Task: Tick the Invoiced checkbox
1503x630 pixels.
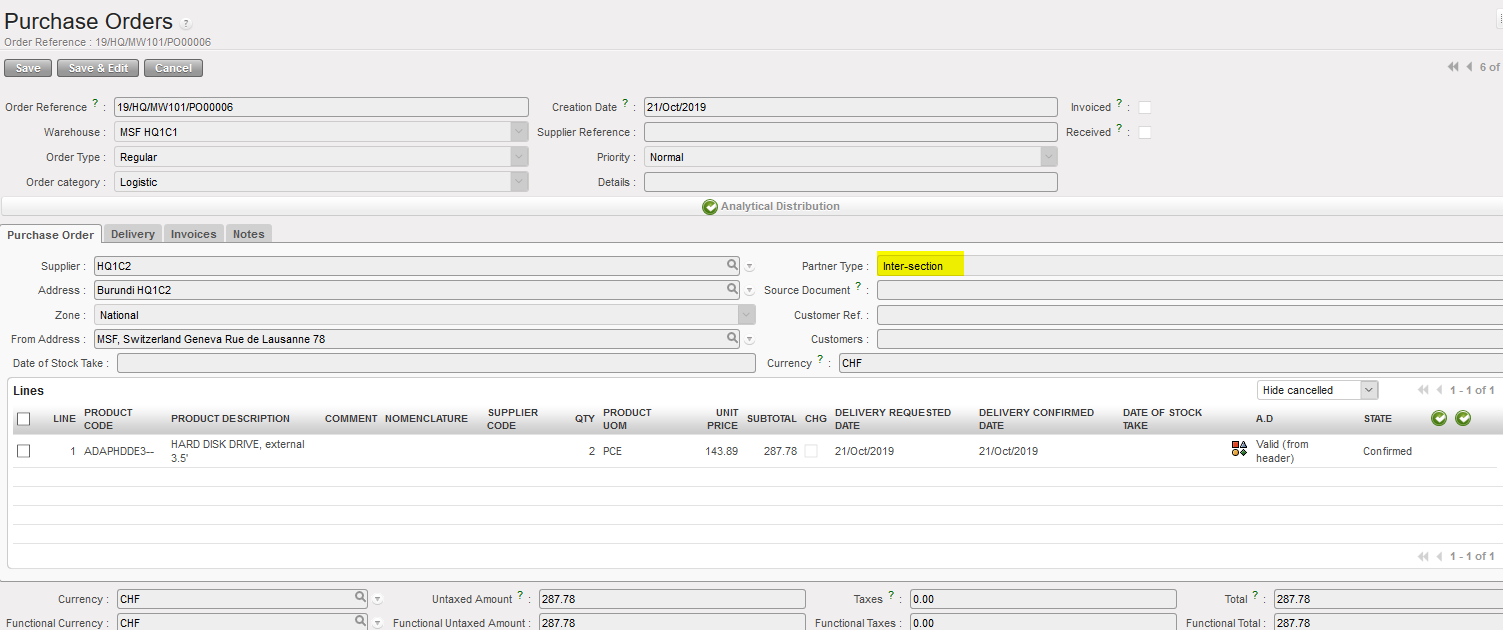Action: pyautogui.click(x=1145, y=107)
